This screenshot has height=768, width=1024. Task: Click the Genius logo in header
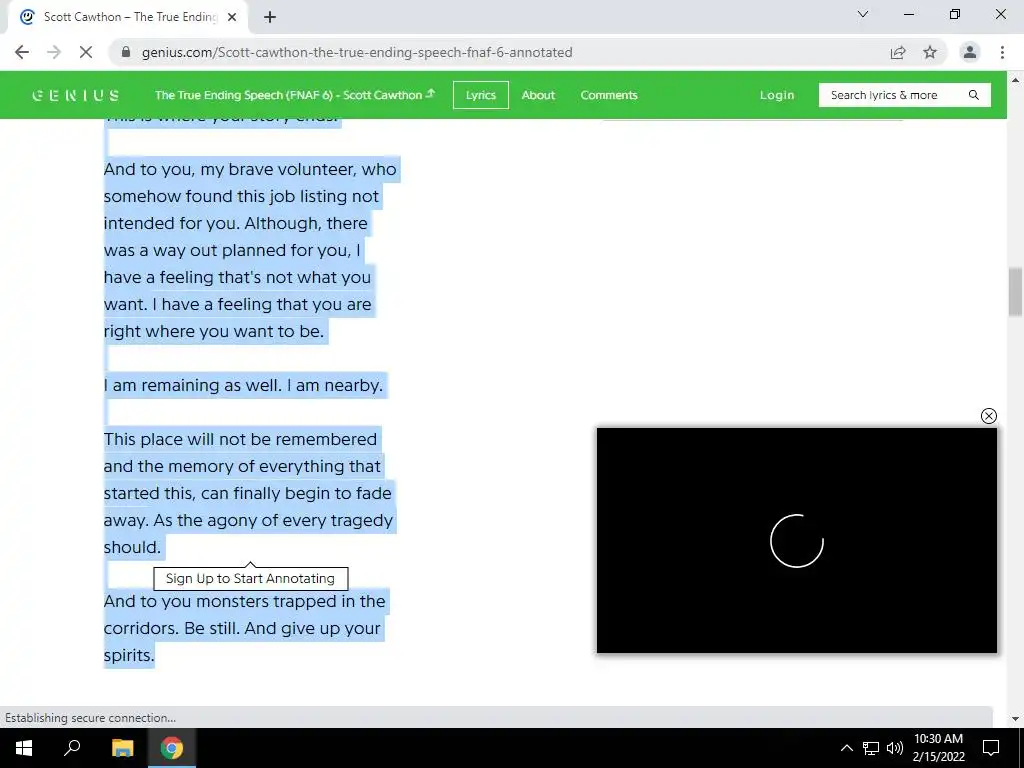(75, 95)
